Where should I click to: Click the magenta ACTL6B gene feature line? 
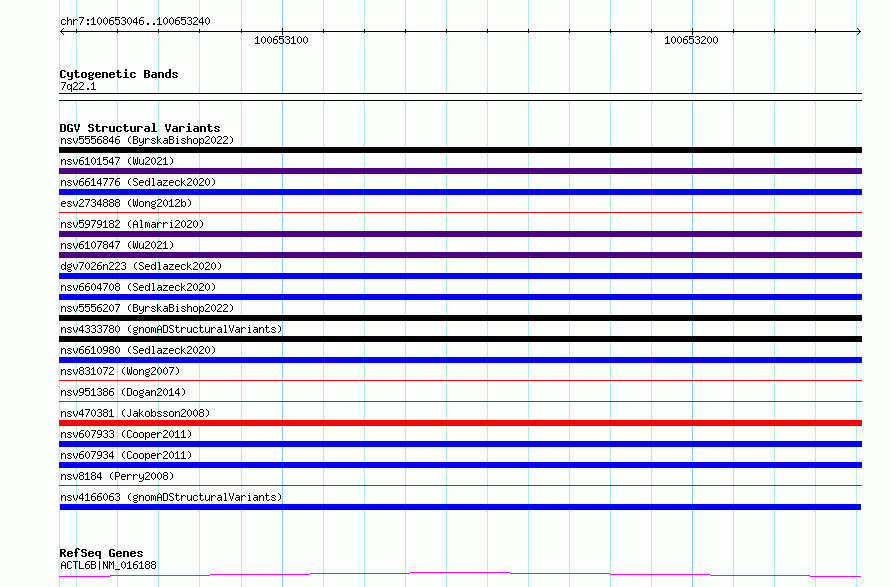click(x=460, y=575)
